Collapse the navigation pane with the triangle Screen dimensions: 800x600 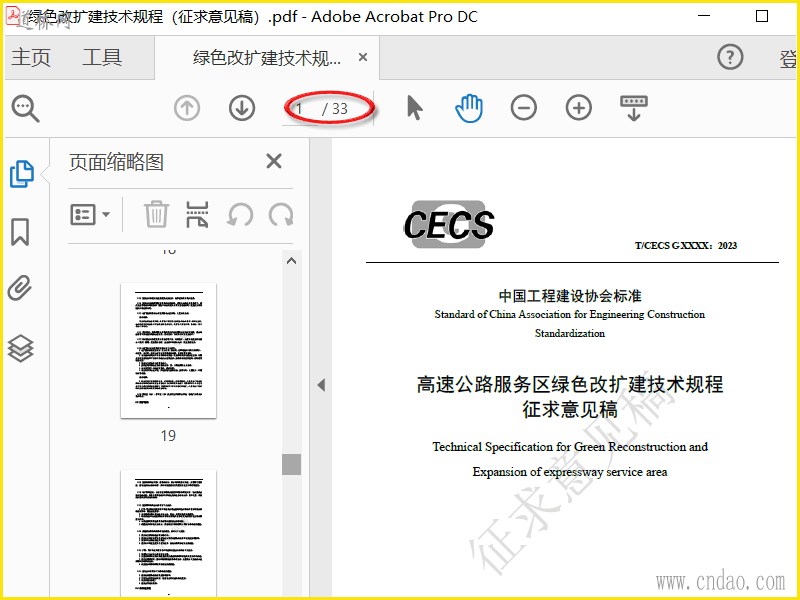coord(321,385)
